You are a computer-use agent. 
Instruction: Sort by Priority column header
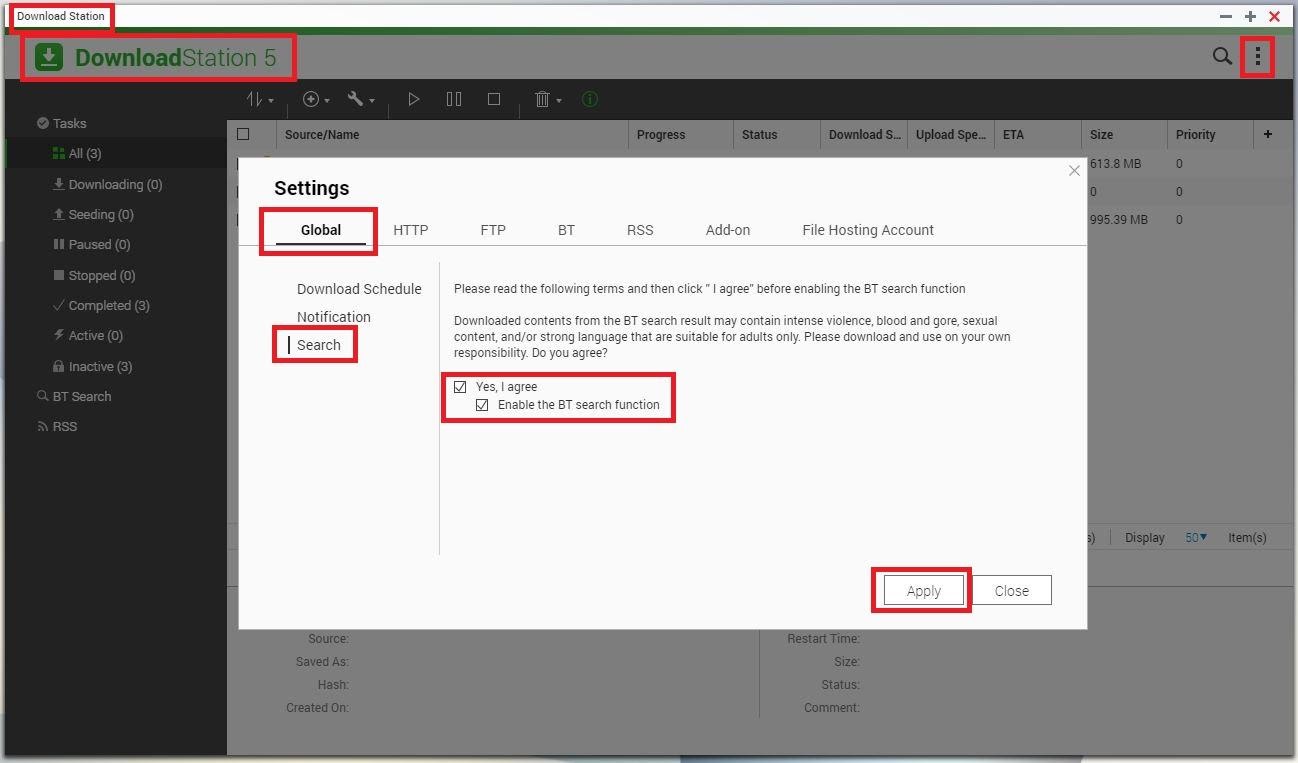(1196, 134)
